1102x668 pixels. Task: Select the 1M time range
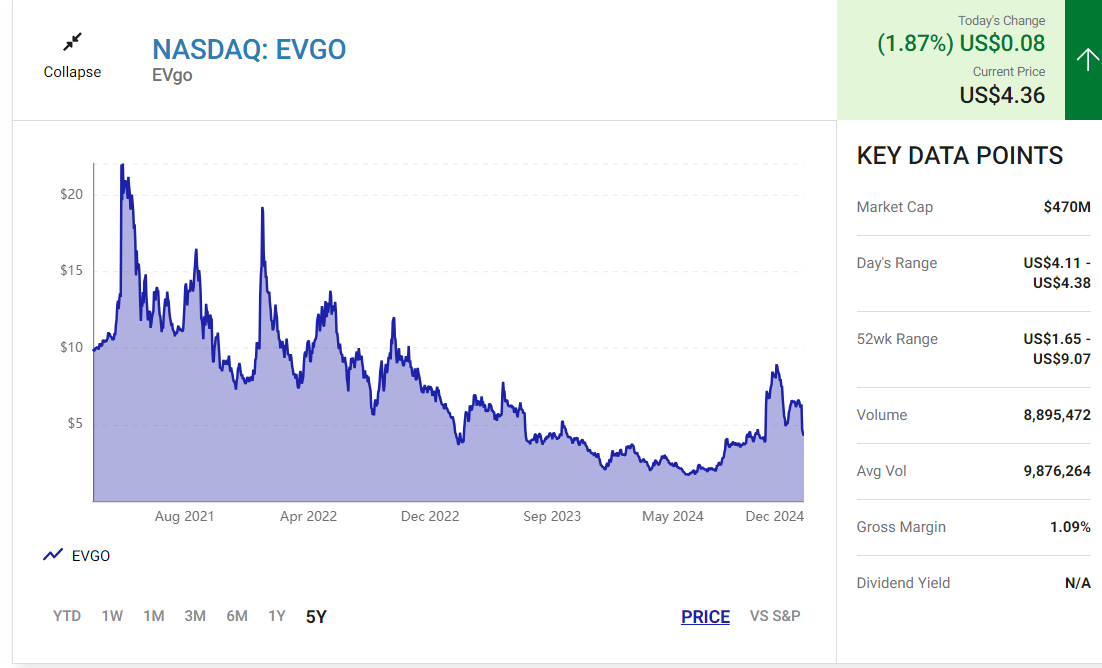click(x=154, y=616)
